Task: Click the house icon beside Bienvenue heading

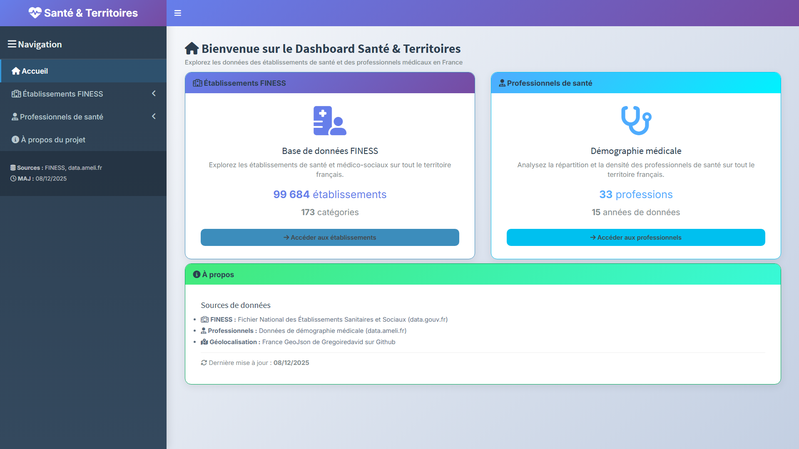Action: click(x=192, y=48)
